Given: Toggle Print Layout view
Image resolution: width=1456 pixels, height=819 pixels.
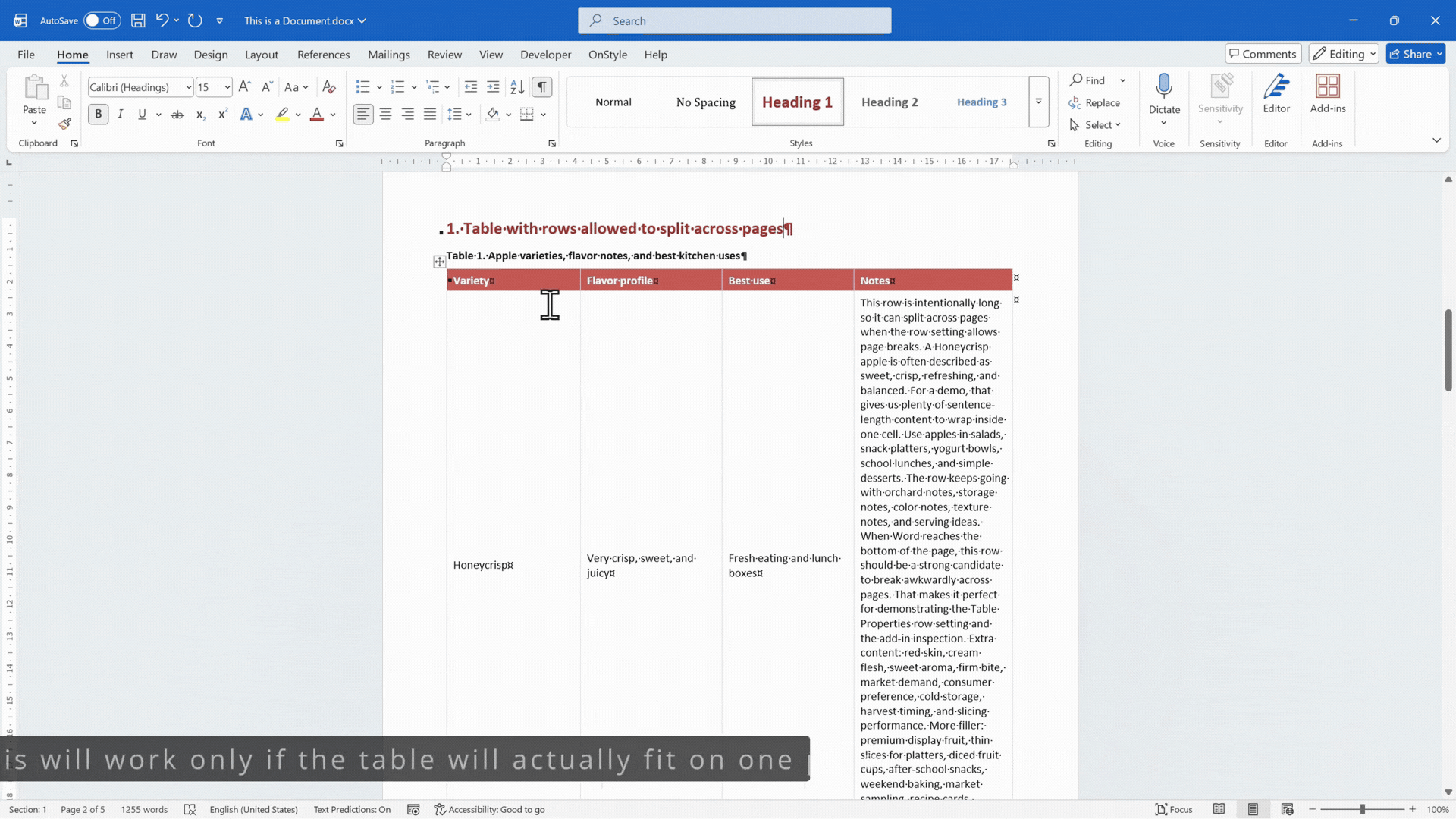Looking at the screenshot, I should coord(1253,810).
